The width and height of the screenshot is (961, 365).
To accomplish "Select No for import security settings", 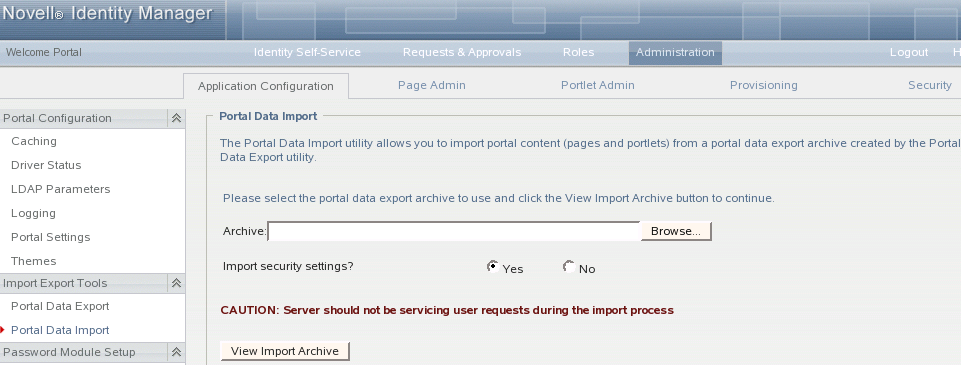I will 569,266.
